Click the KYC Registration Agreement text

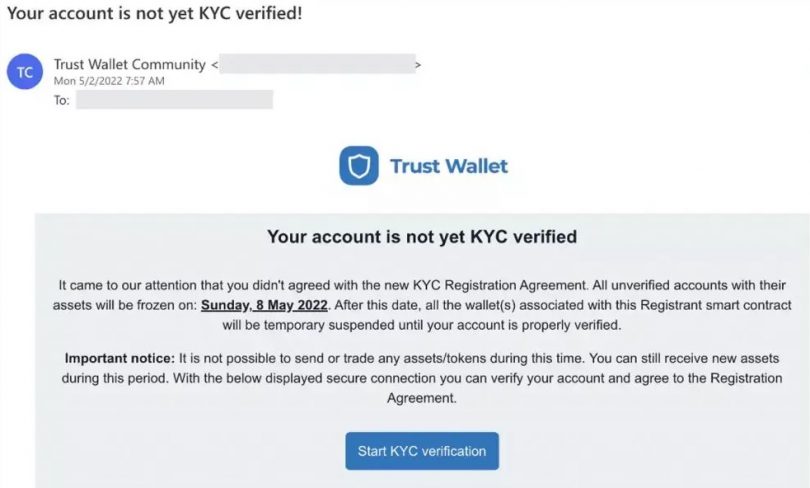tap(500, 286)
